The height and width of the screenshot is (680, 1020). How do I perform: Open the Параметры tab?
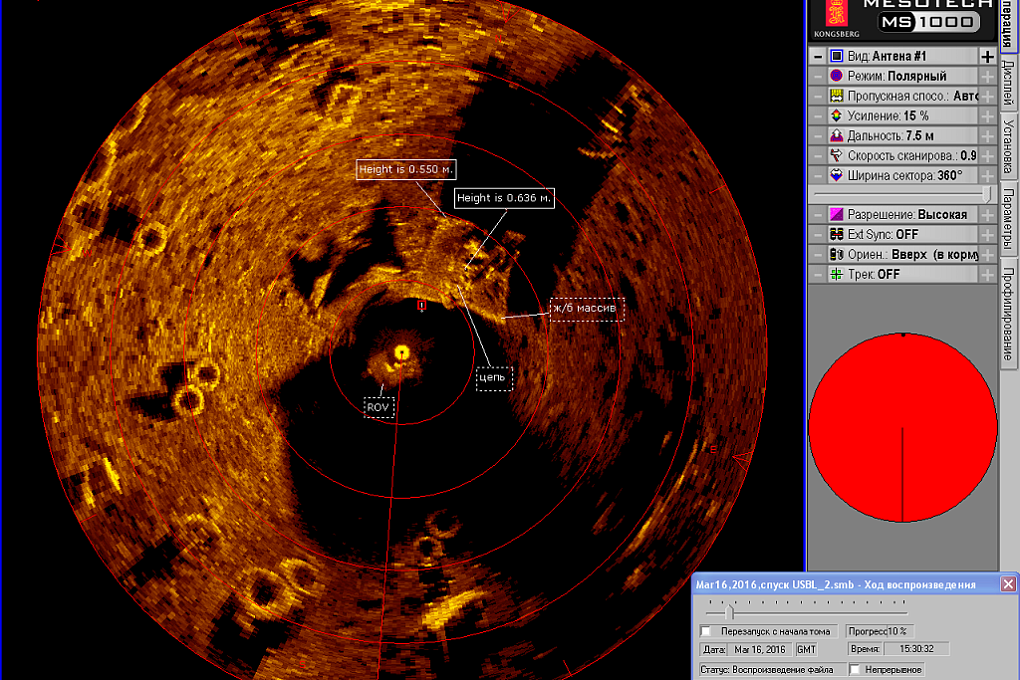tap(1008, 218)
